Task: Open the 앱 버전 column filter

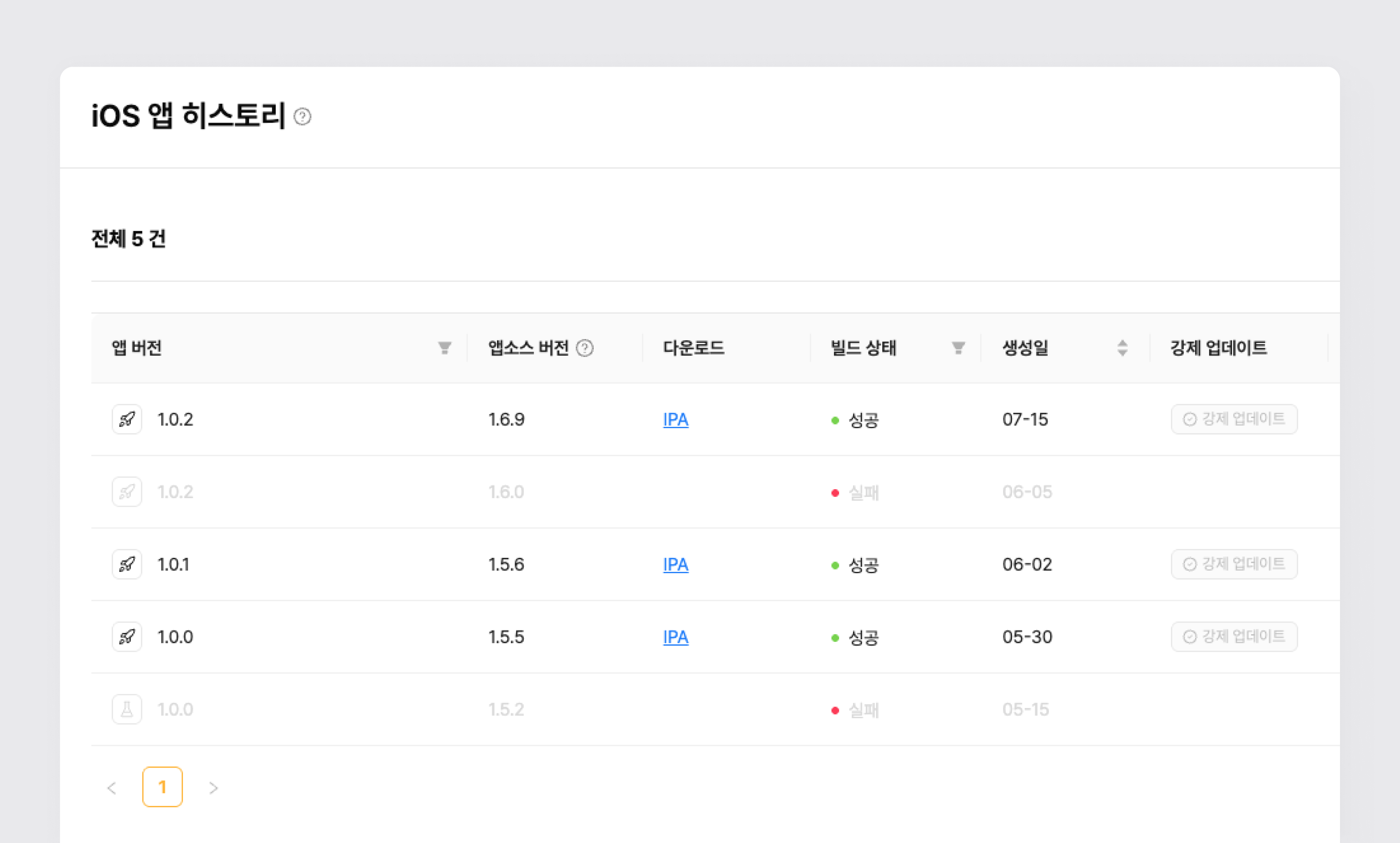Action: pyautogui.click(x=445, y=348)
